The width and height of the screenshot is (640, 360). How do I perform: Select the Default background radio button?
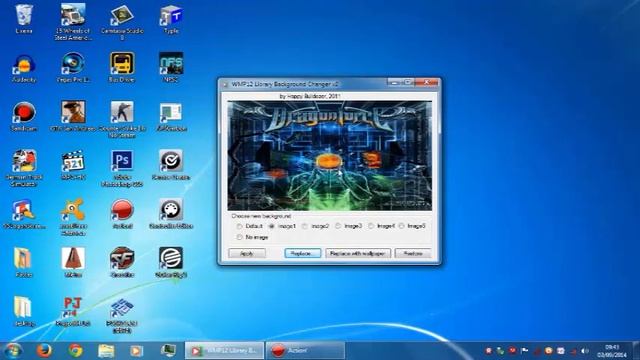point(240,226)
